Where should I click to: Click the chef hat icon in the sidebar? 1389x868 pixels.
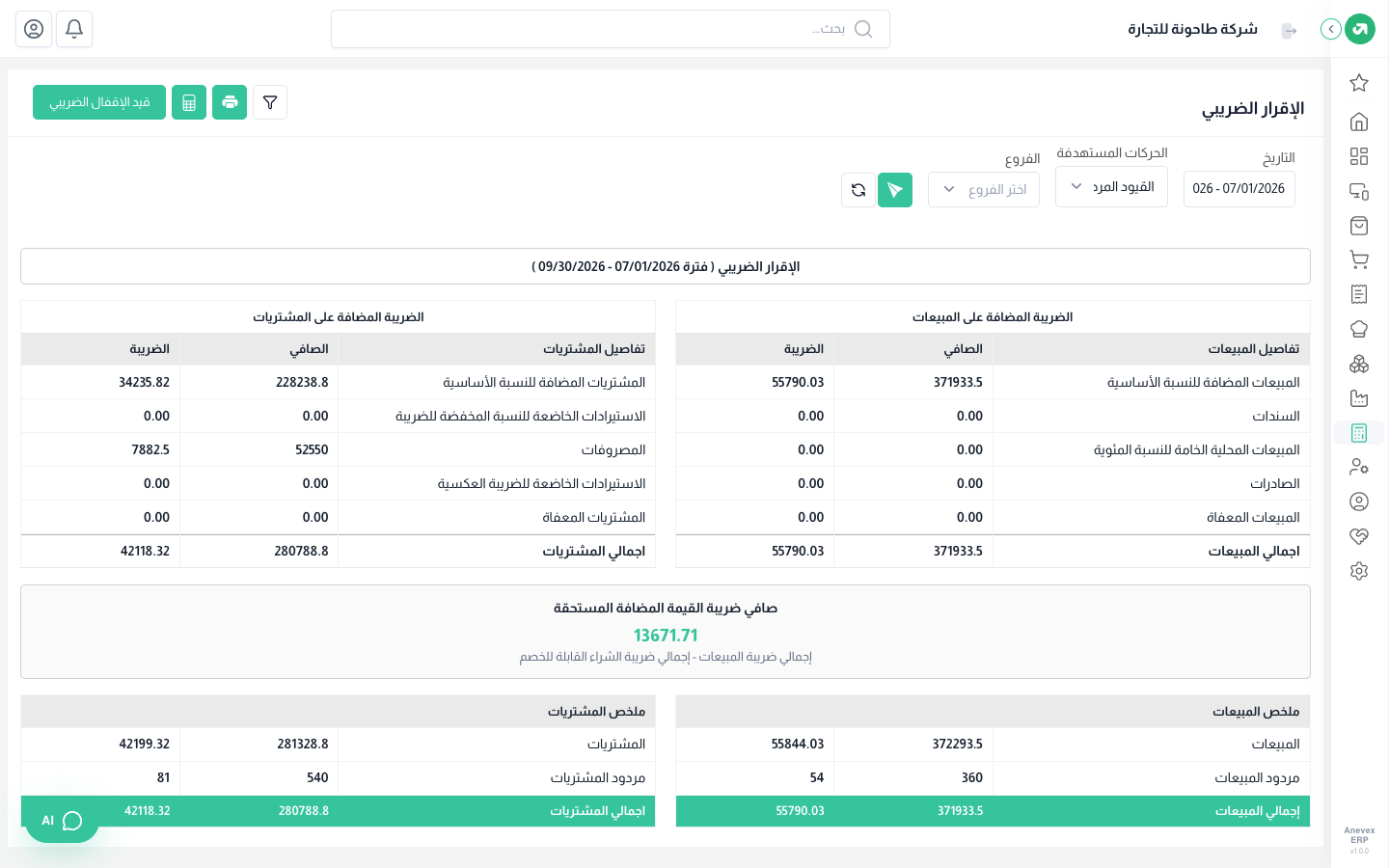point(1359,329)
